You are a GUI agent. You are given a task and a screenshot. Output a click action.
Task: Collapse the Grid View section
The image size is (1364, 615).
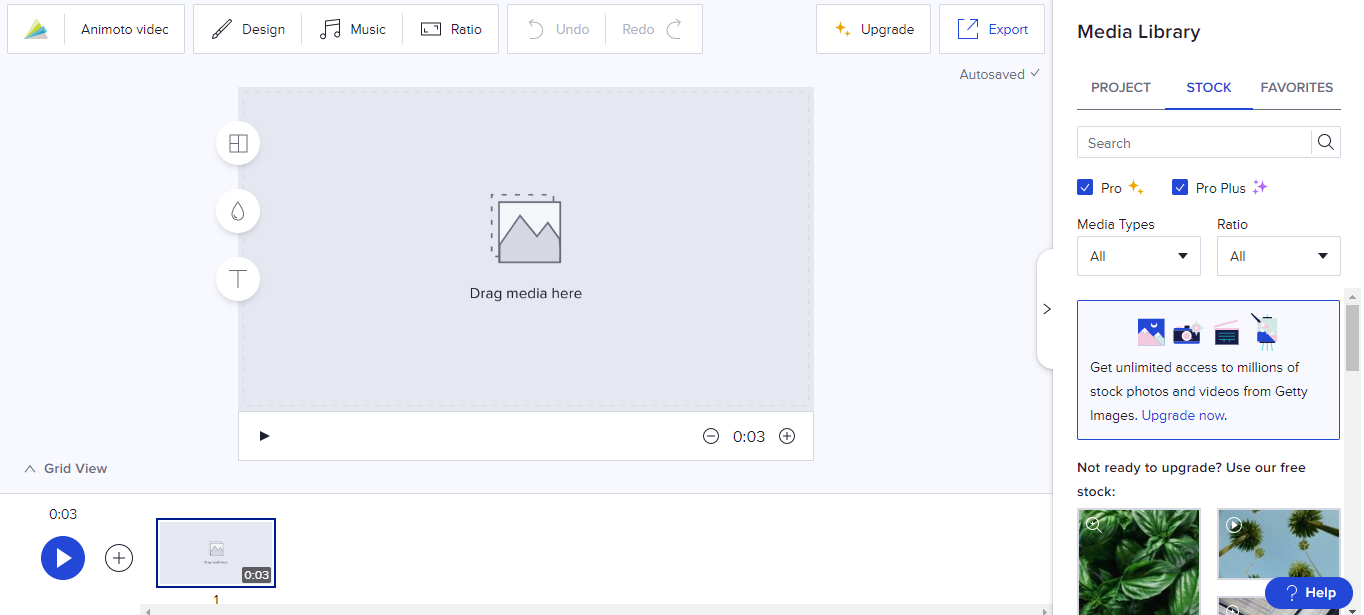point(65,468)
